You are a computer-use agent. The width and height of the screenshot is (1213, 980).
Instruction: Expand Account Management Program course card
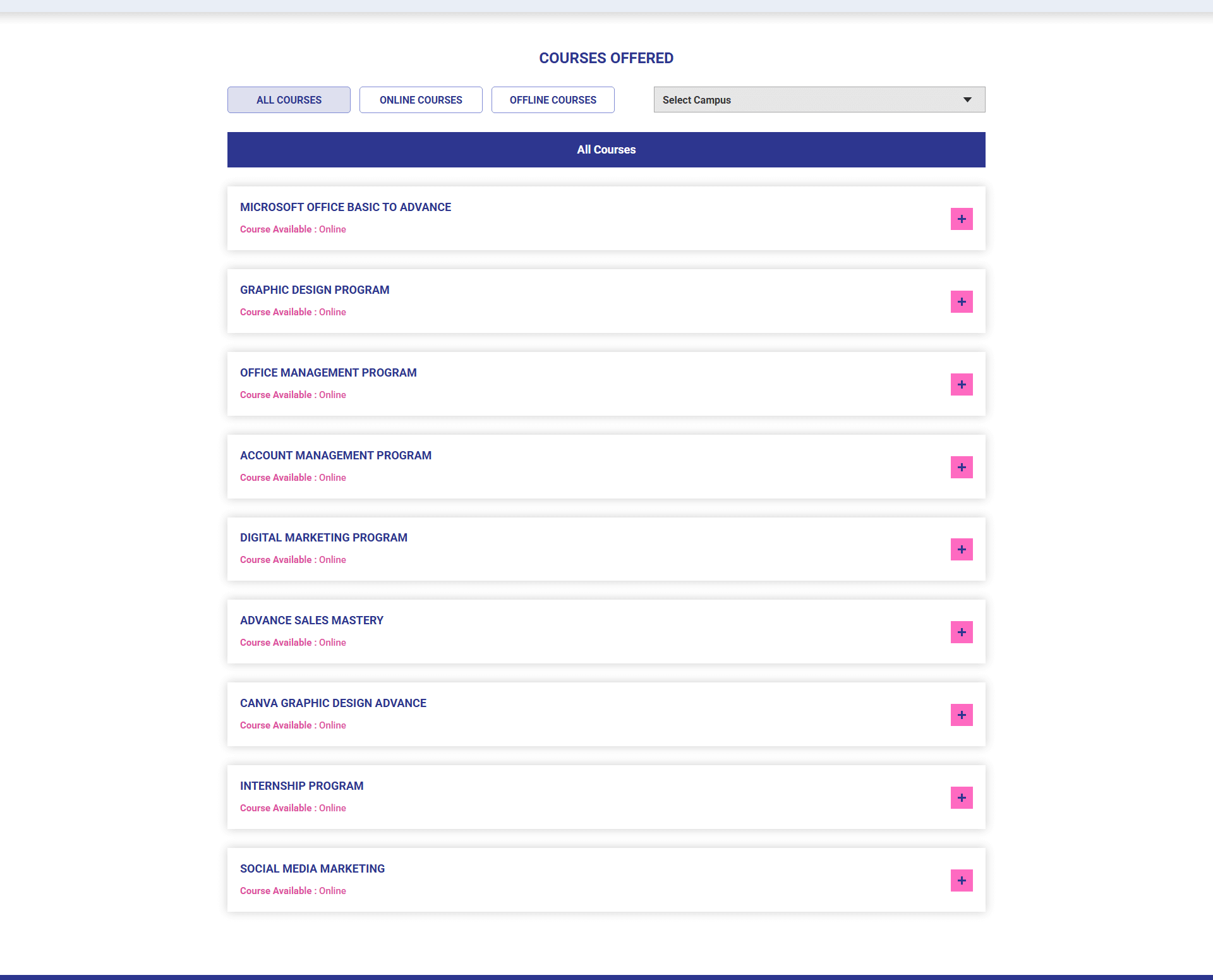pos(962,467)
